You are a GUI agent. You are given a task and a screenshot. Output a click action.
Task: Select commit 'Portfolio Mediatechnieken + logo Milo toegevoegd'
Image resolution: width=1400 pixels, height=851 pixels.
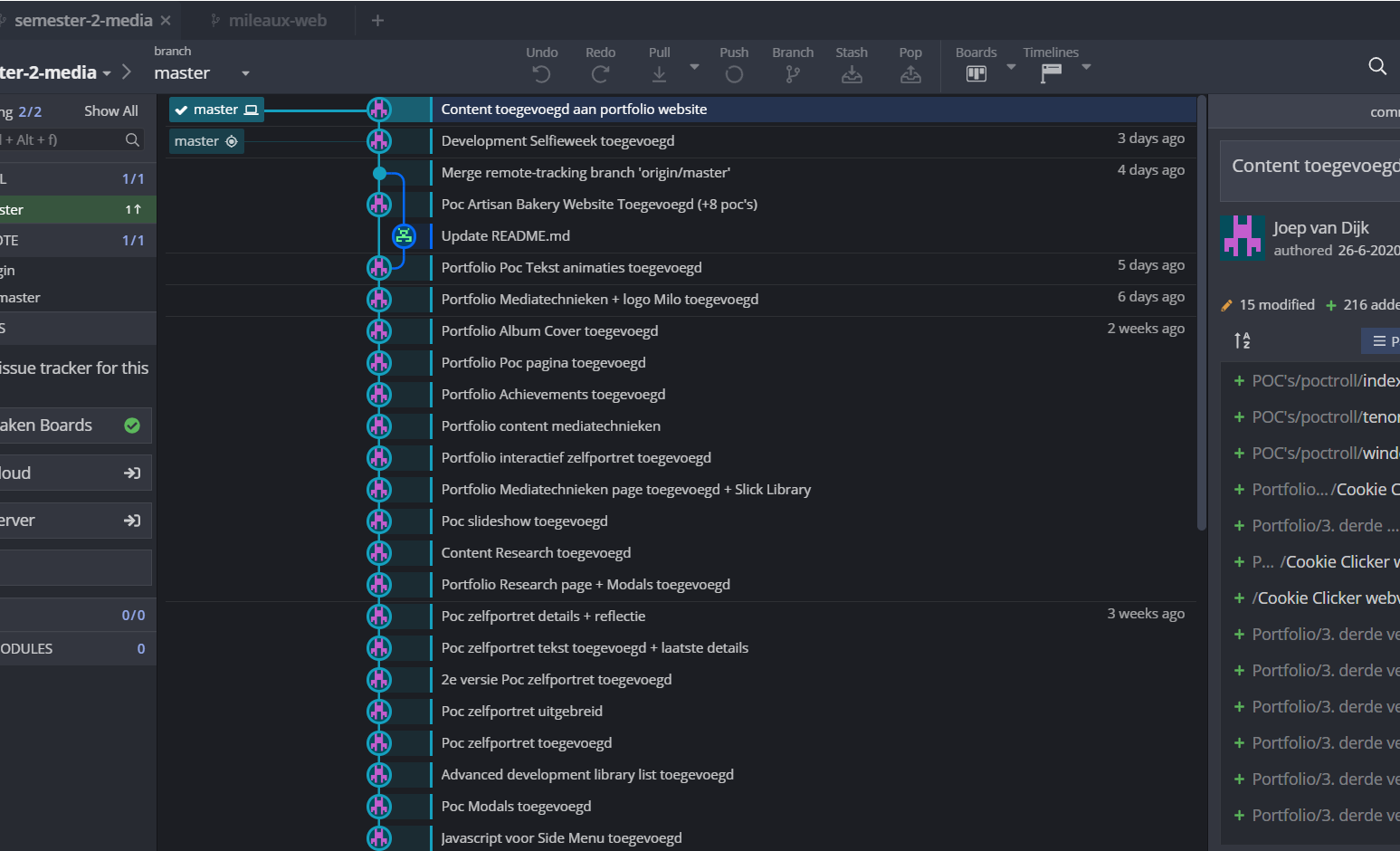click(x=600, y=300)
